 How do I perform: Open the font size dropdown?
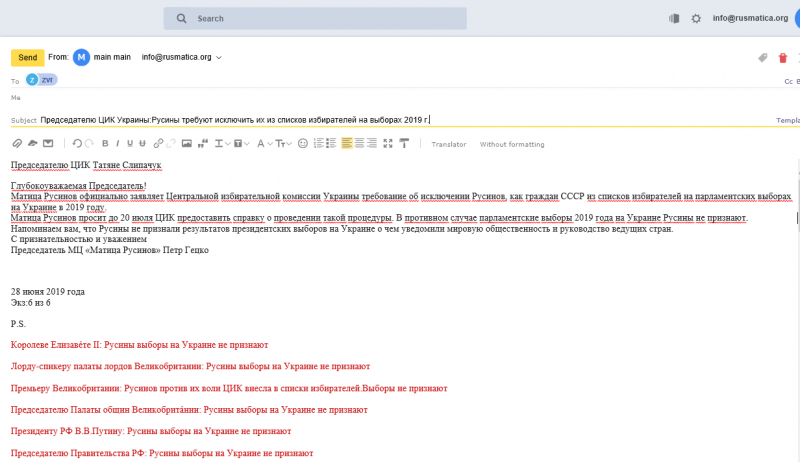[x=284, y=144]
